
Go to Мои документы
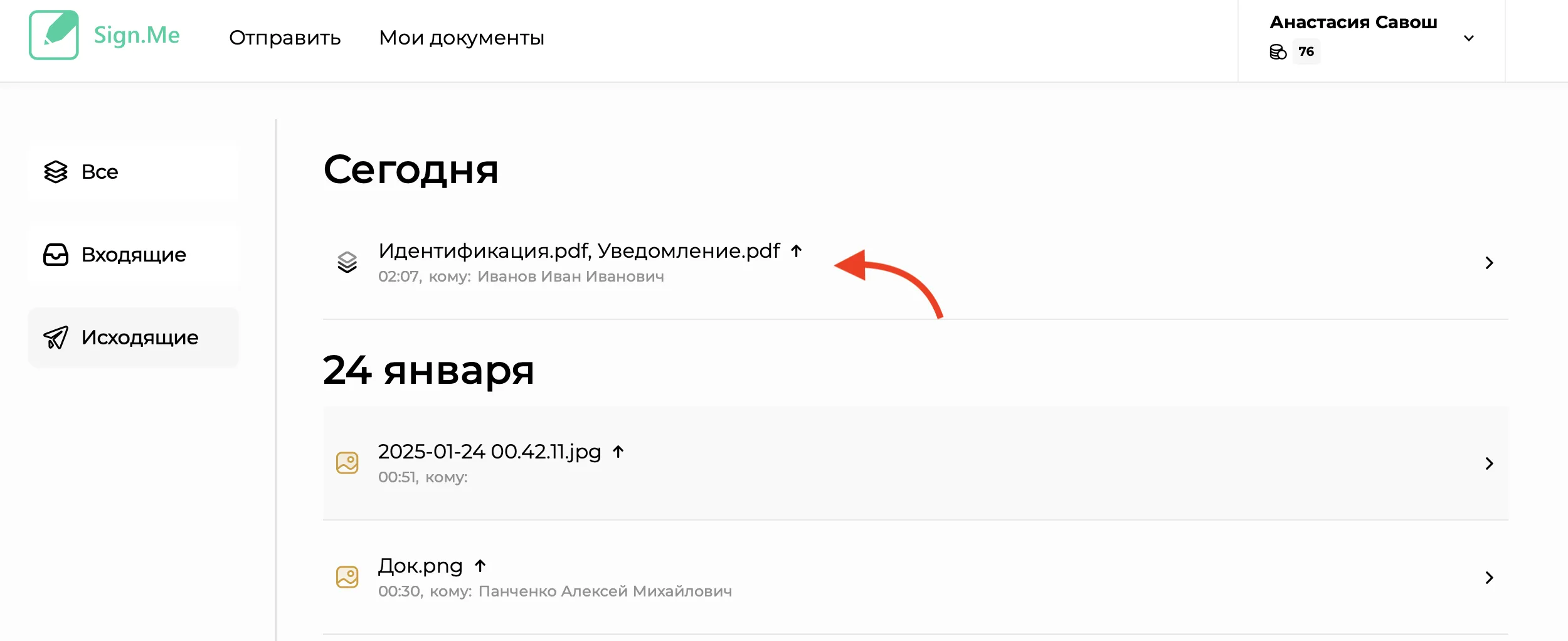[462, 38]
